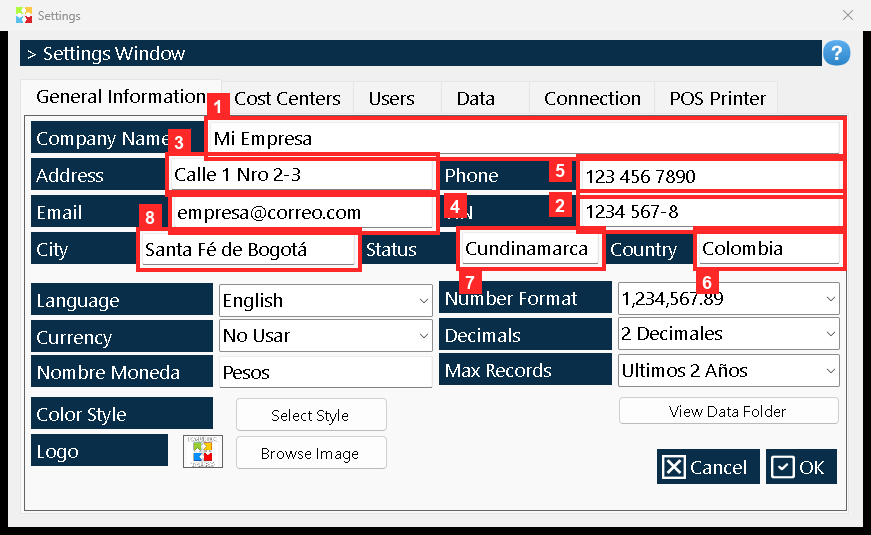
Task: Click the Max Records label
Action: pyautogui.click(x=525, y=369)
